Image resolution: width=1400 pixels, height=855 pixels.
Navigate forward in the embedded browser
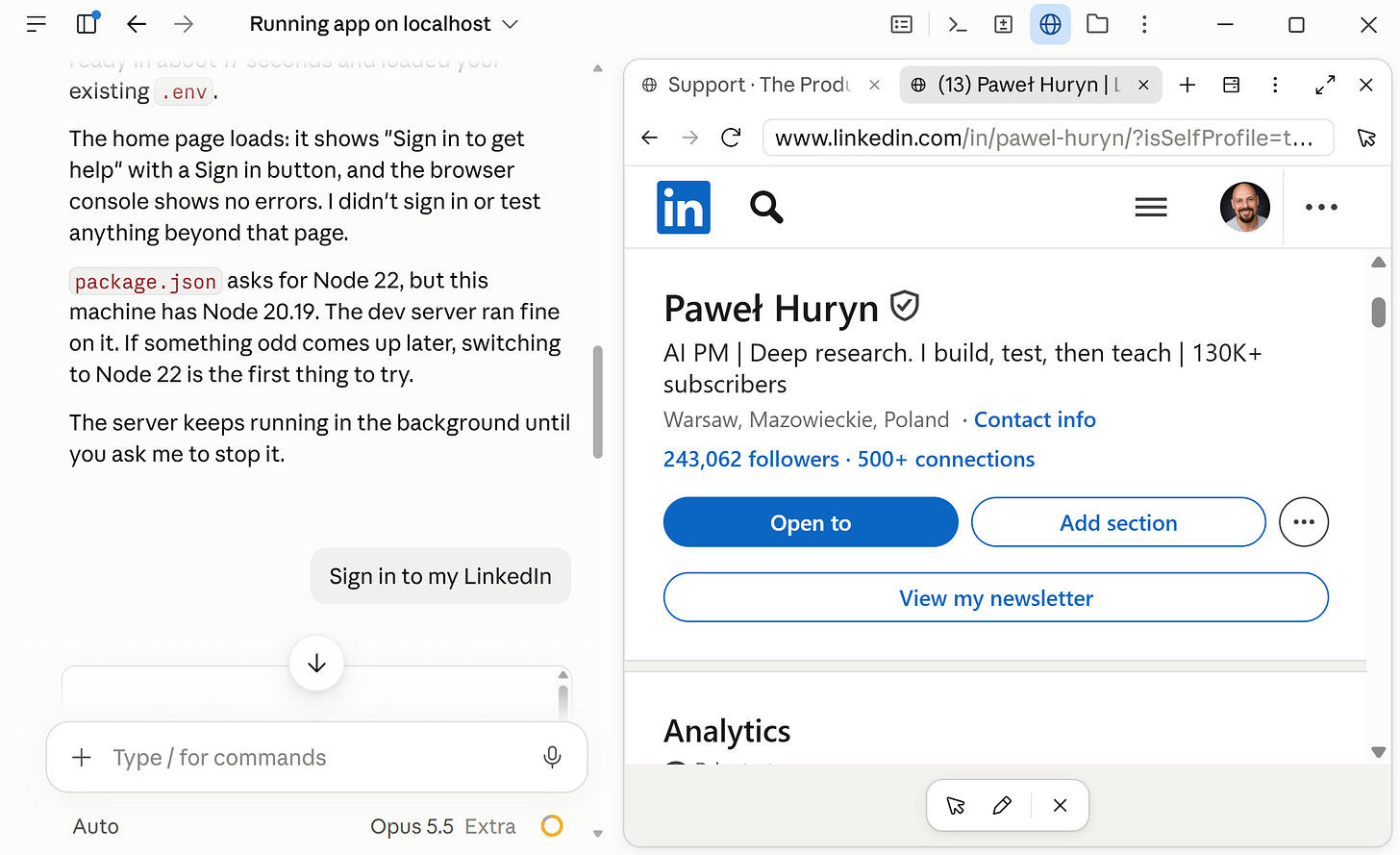point(690,138)
